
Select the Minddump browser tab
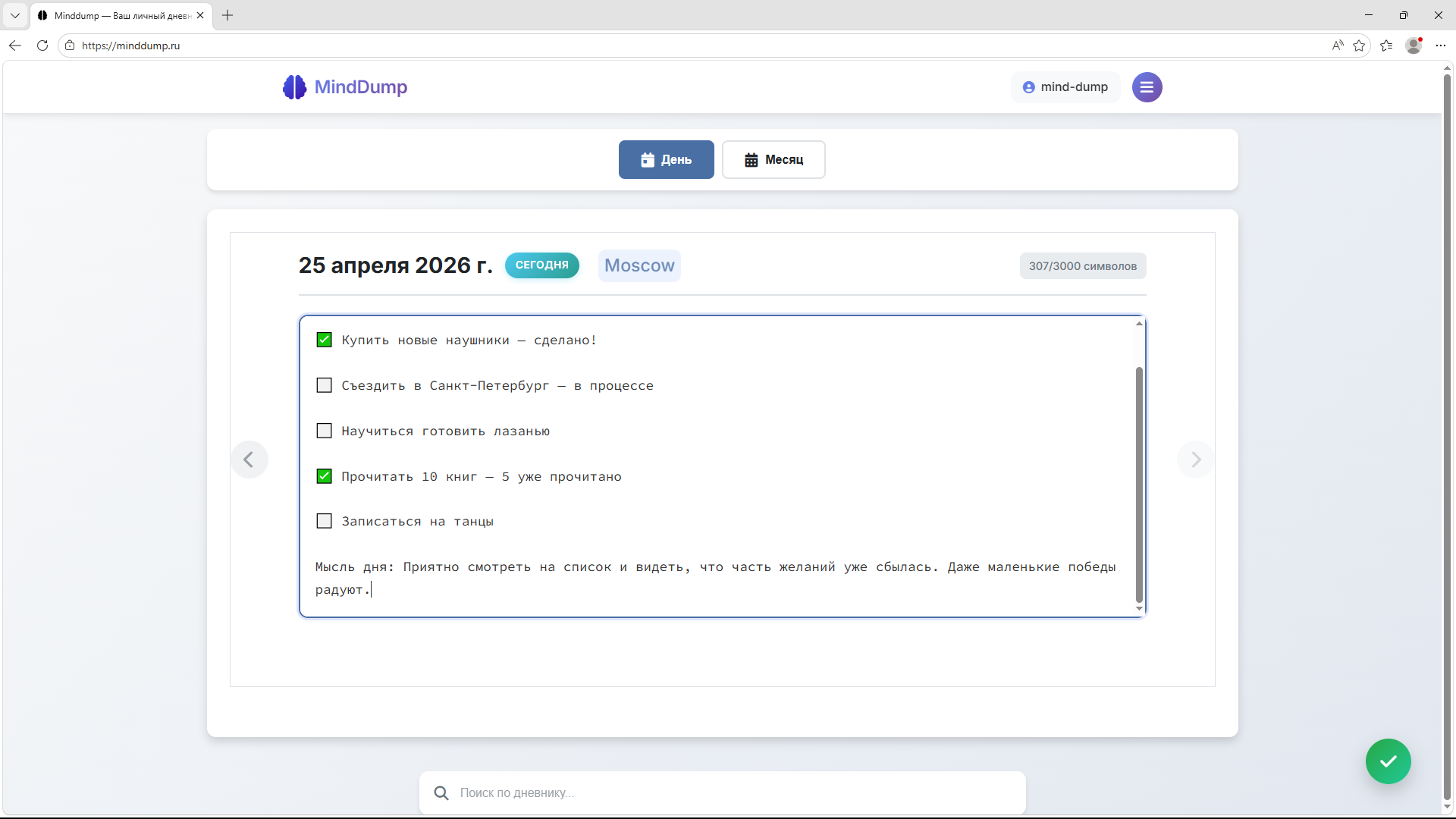(114, 15)
